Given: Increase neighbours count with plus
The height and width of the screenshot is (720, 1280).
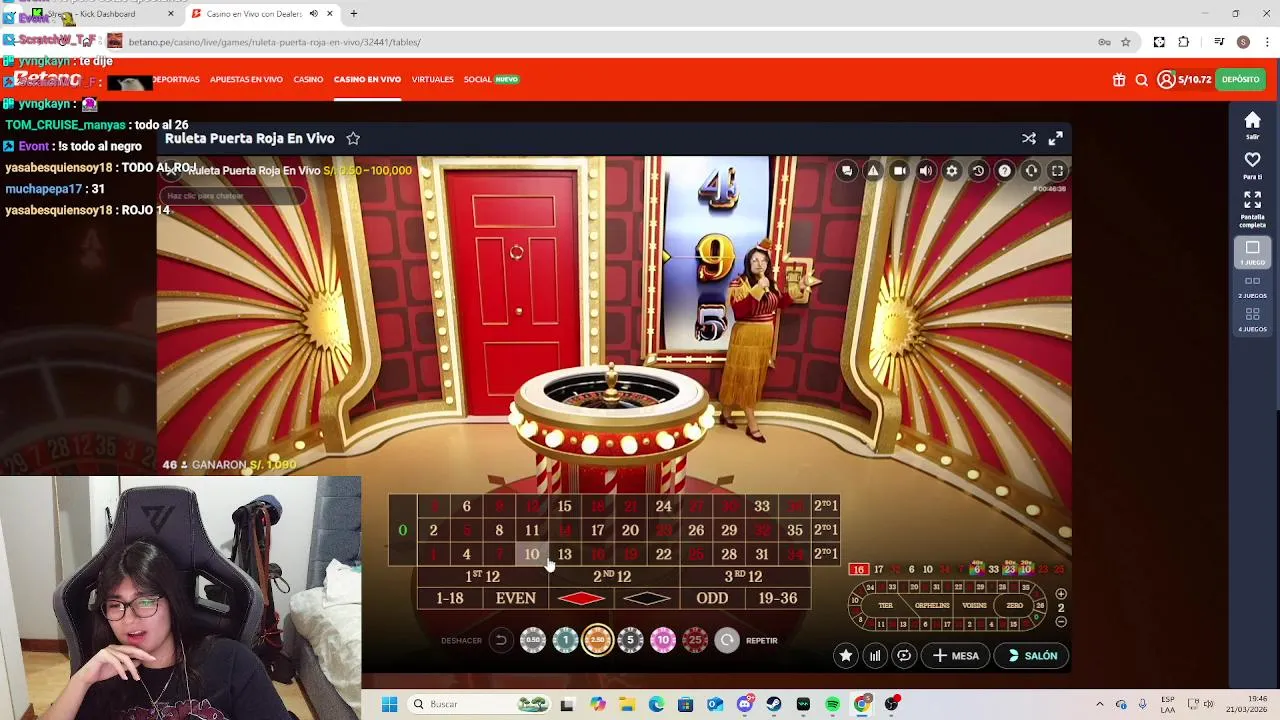Looking at the screenshot, I should (1061, 594).
